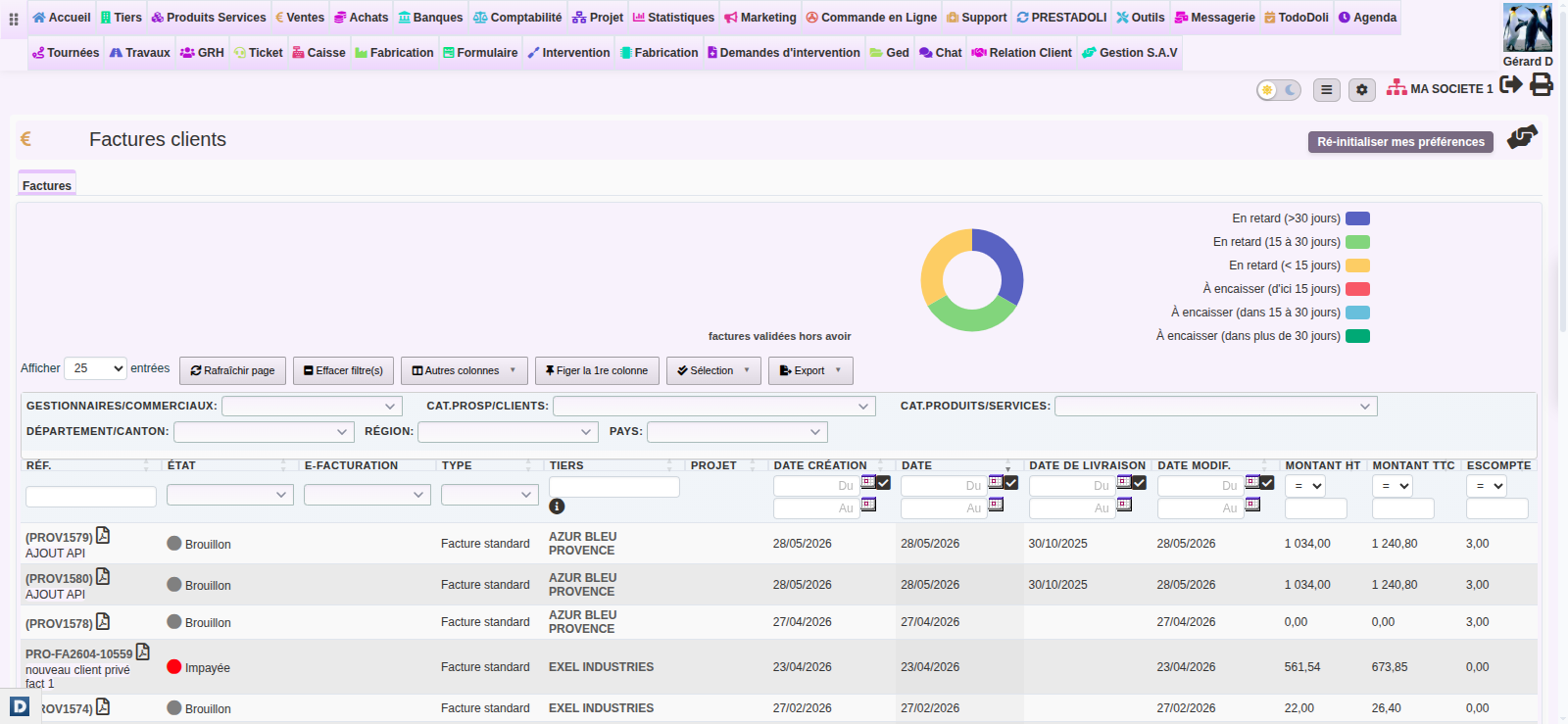Open the Accueil menu
This screenshot has width=1568, height=724.
[x=61, y=18]
